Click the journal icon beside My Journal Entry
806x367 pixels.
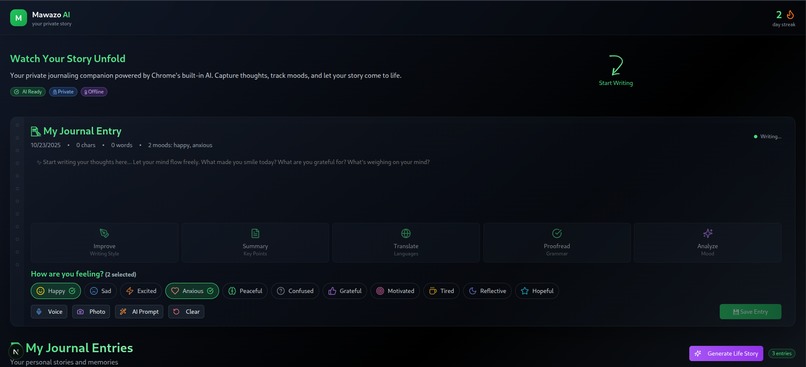tap(35, 131)
